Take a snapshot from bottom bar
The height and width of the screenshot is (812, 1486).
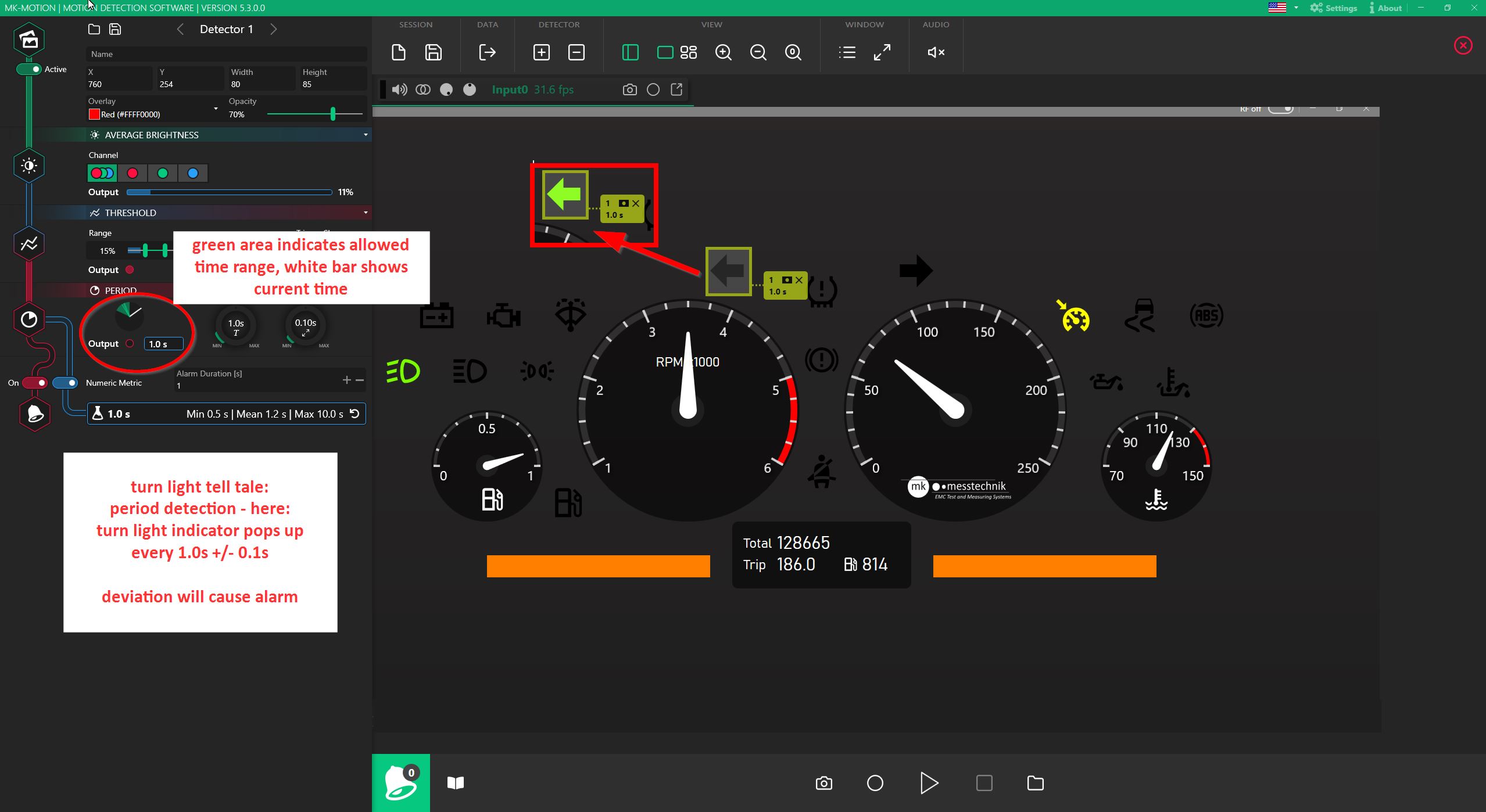[x=824, y=783]
